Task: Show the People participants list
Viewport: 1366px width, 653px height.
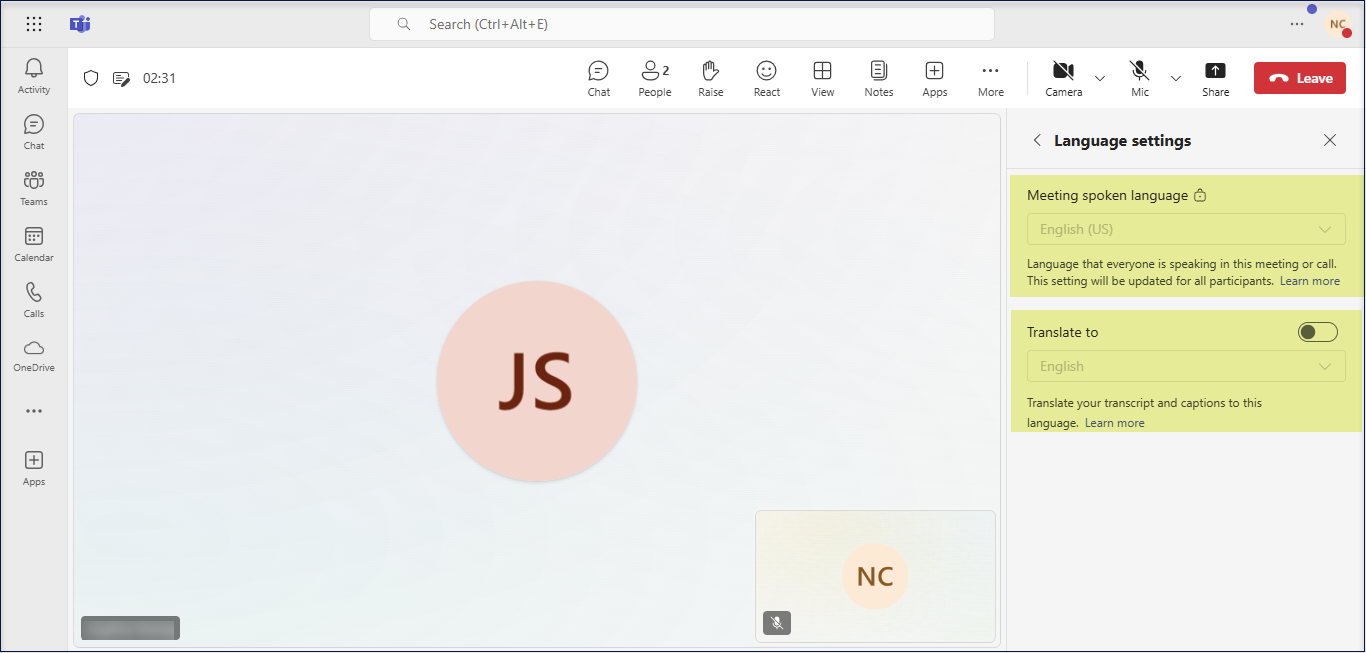Action: click(654, 78)
